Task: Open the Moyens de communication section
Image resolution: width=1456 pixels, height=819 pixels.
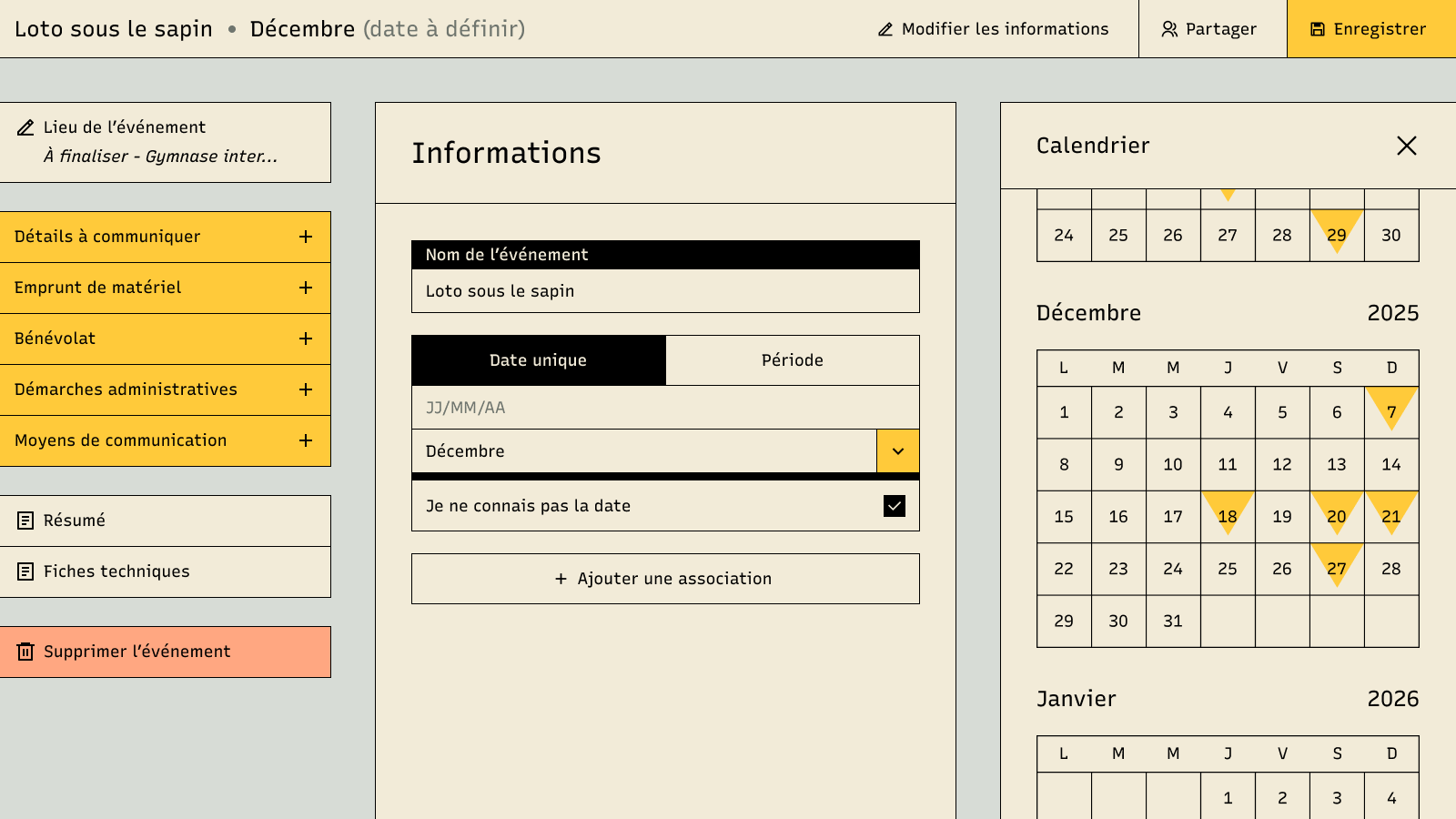Action: tap(306, 440)
